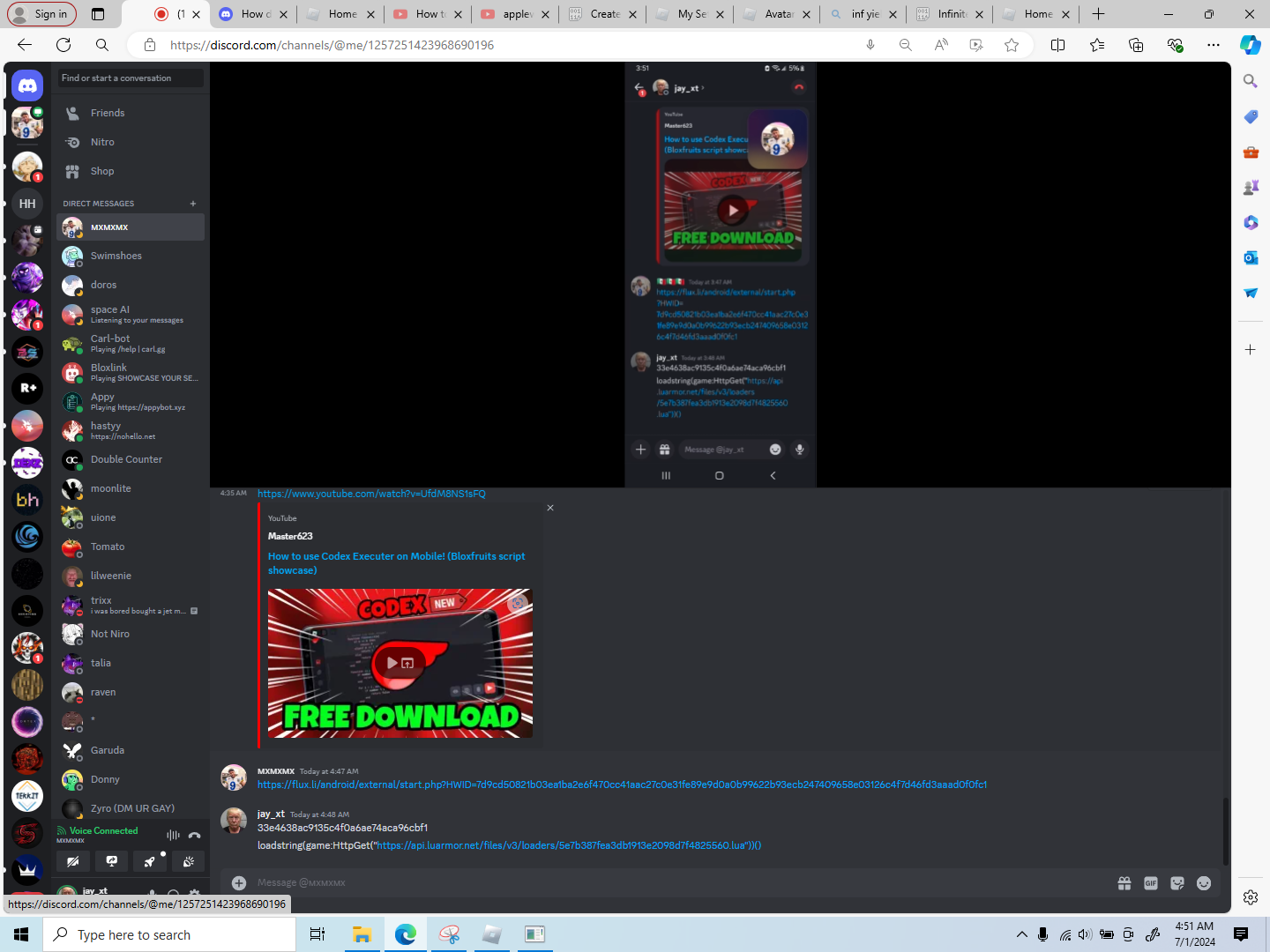Screen dimensions: 1270x952
Task: Open the Edge Favorites list
Action: pos(1097,45)
